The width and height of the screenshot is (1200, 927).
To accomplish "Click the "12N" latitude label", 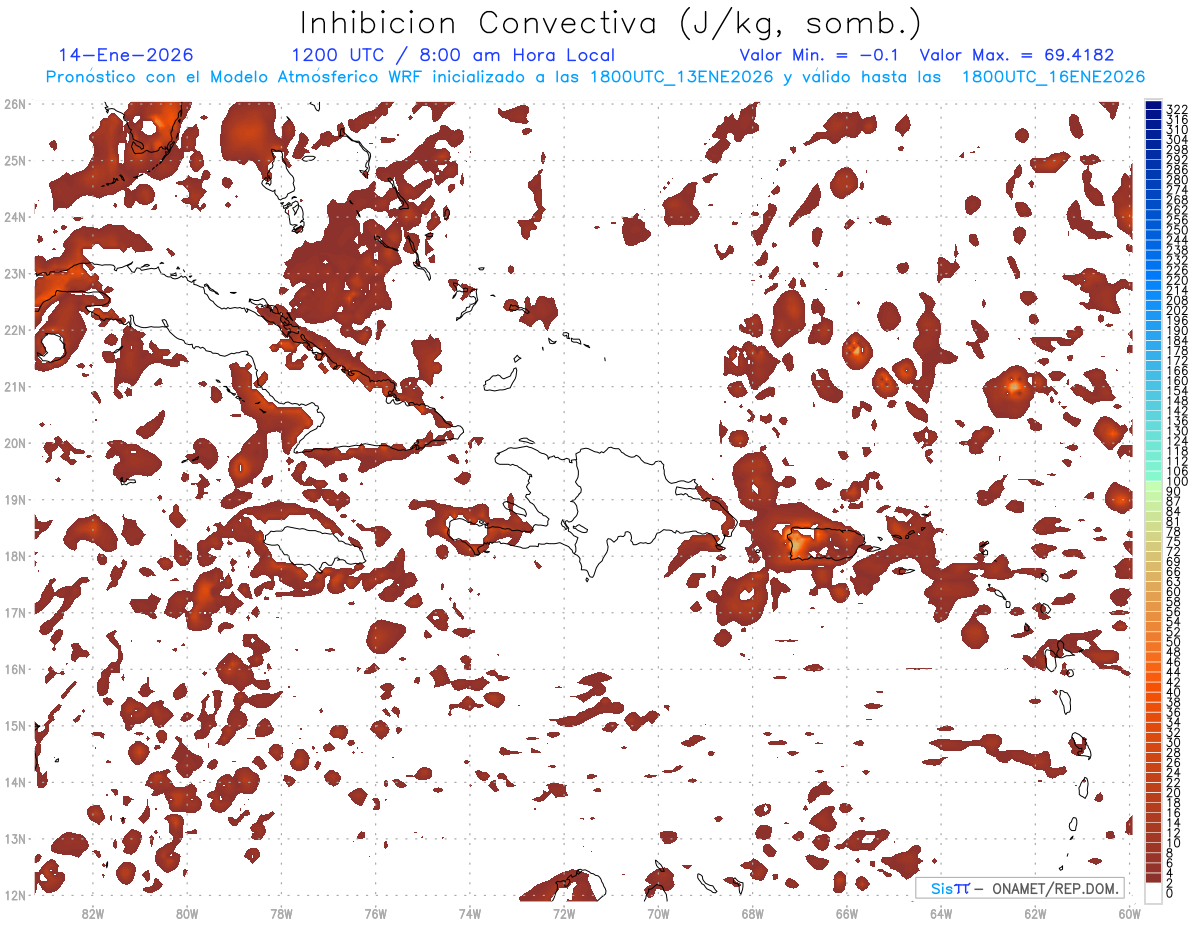I will [15, 895].
